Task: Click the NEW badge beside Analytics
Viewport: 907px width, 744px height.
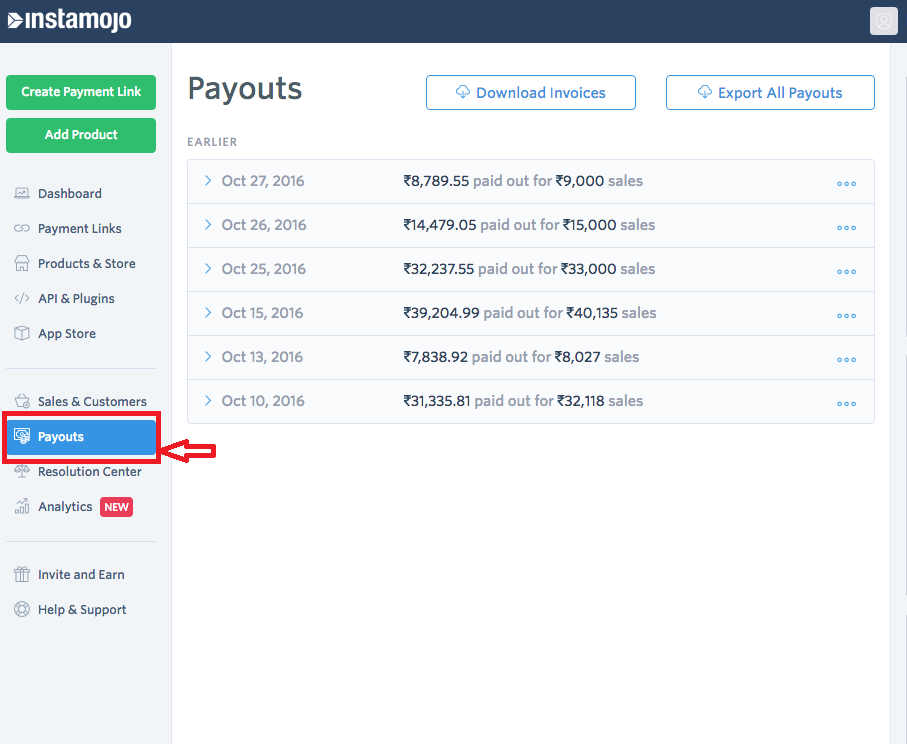Action: tap(116, 507)
